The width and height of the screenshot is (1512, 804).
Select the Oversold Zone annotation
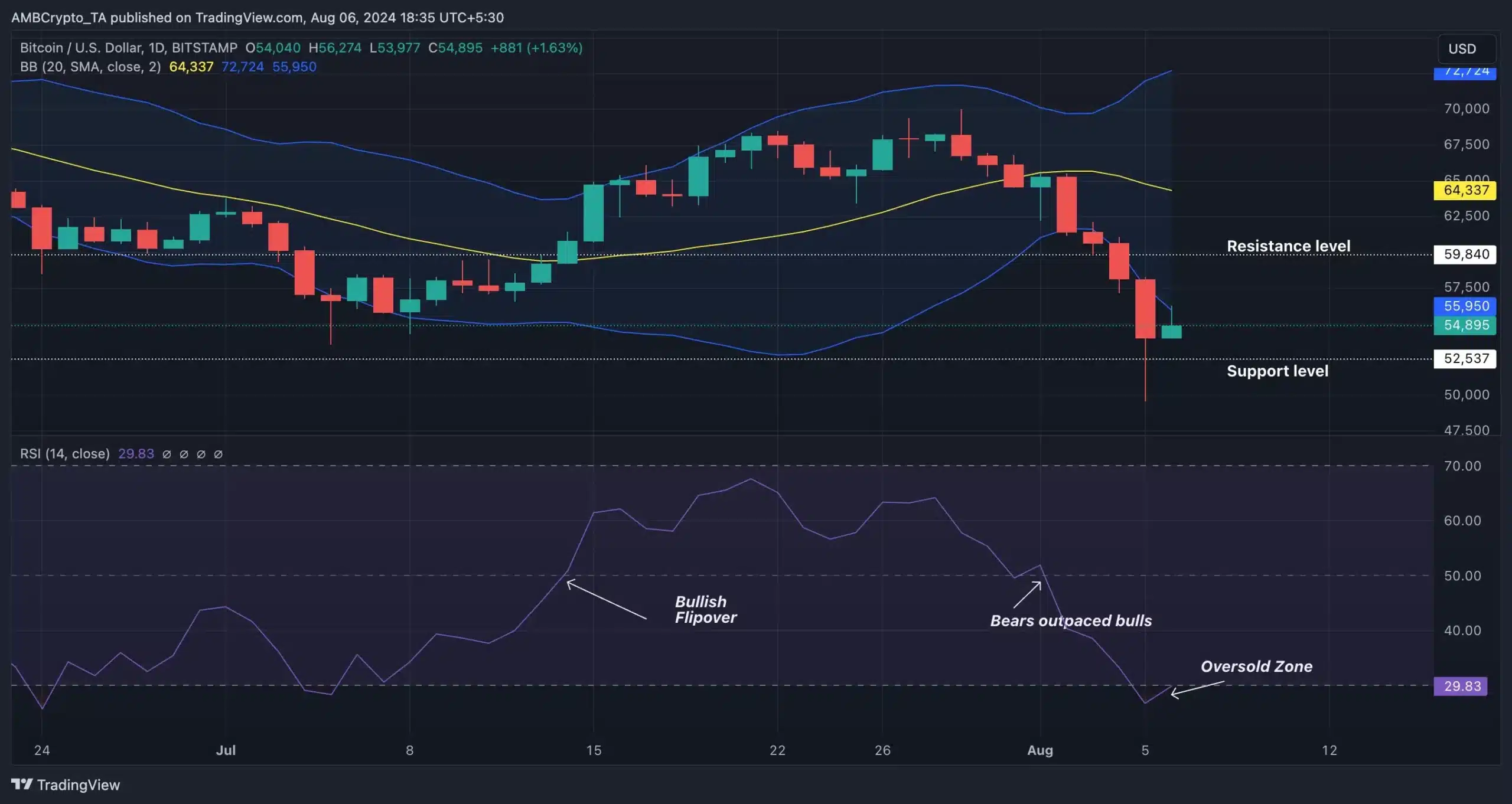[1256, 666]
